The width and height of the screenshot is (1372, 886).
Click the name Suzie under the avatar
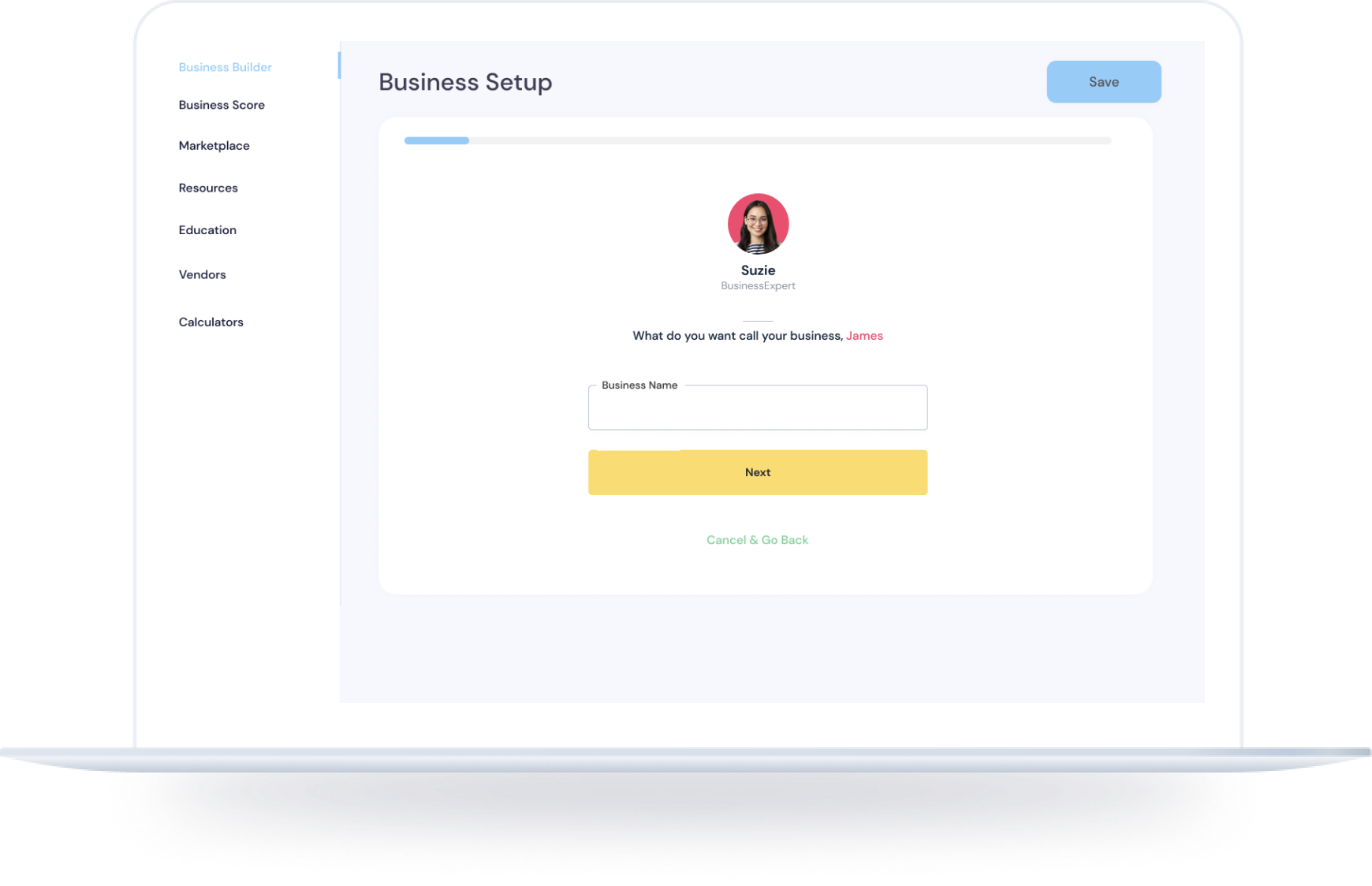click(758, 270)
